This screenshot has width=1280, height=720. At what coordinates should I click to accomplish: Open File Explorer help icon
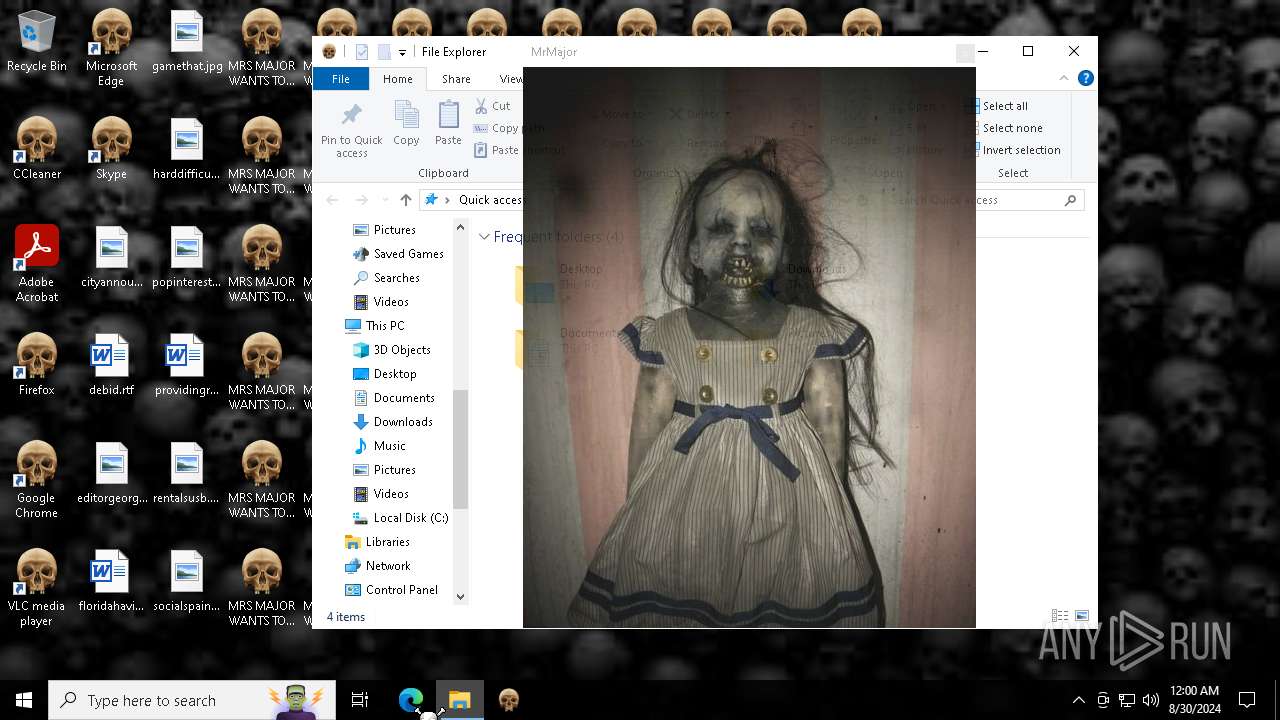1085,78
